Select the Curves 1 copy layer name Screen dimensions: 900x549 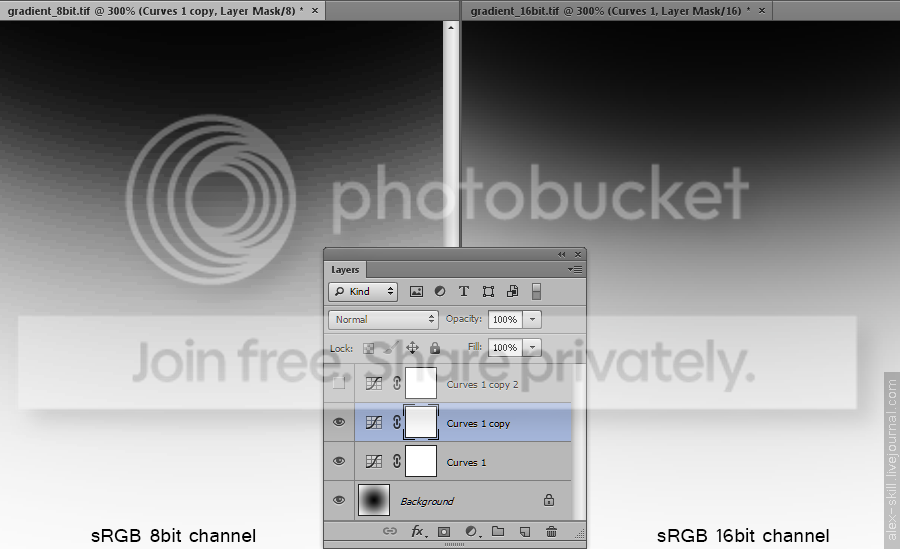tap(478, 424)
